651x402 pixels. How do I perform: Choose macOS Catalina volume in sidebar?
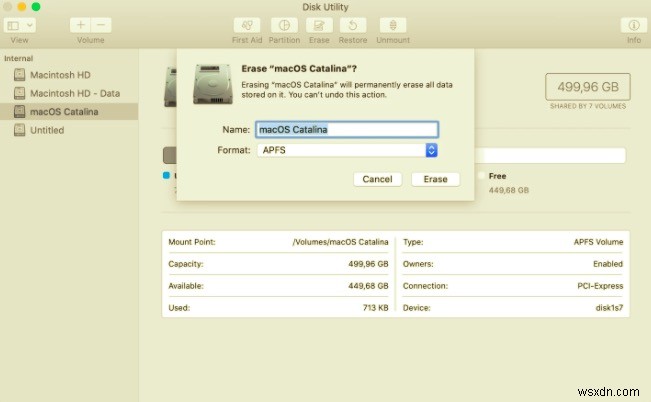pos(62,112)
